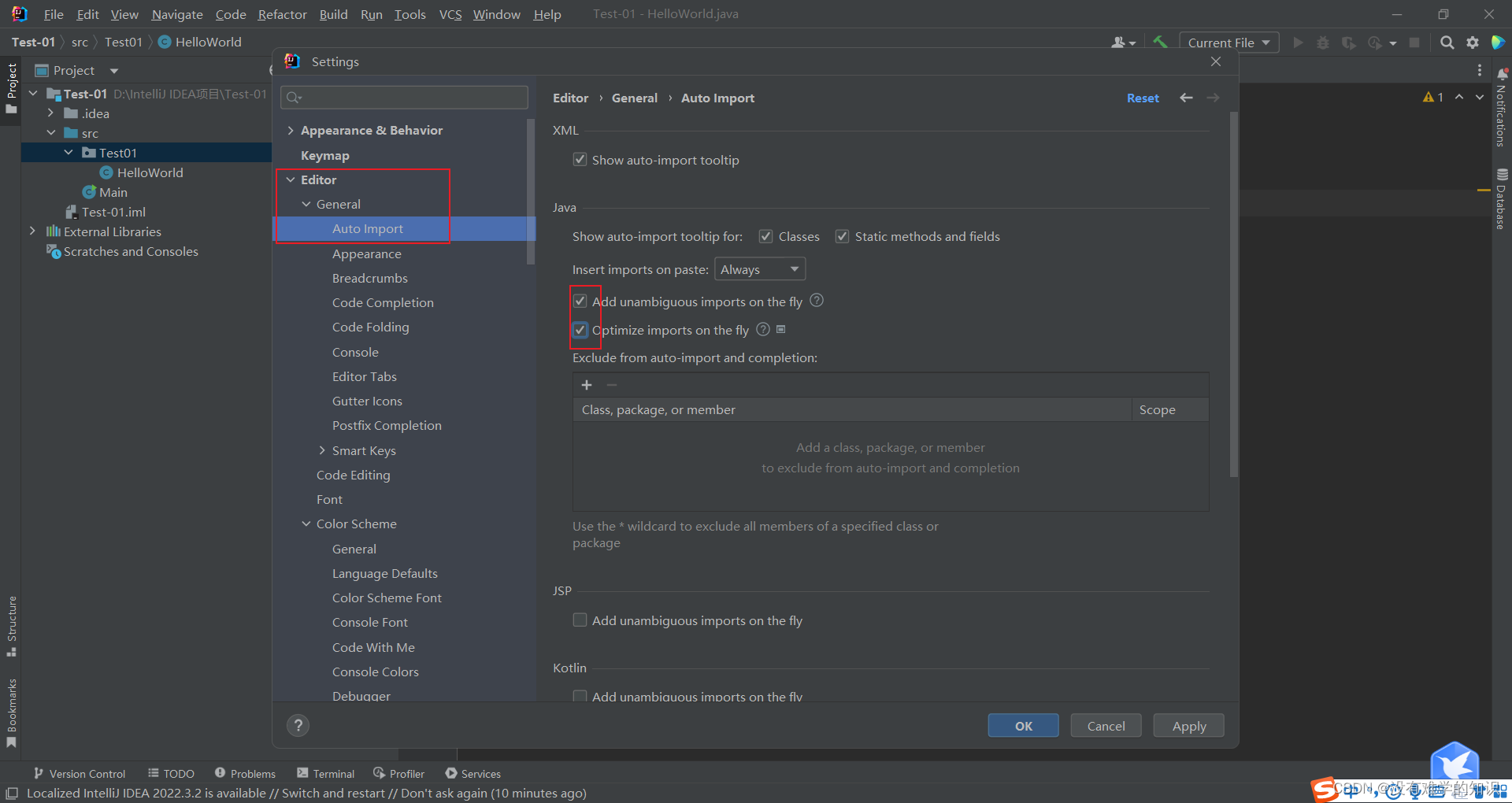Click the kebab options icon in editor tabs
The height and width of the screenshot is (803, 1512).
tap(1480, 70)
